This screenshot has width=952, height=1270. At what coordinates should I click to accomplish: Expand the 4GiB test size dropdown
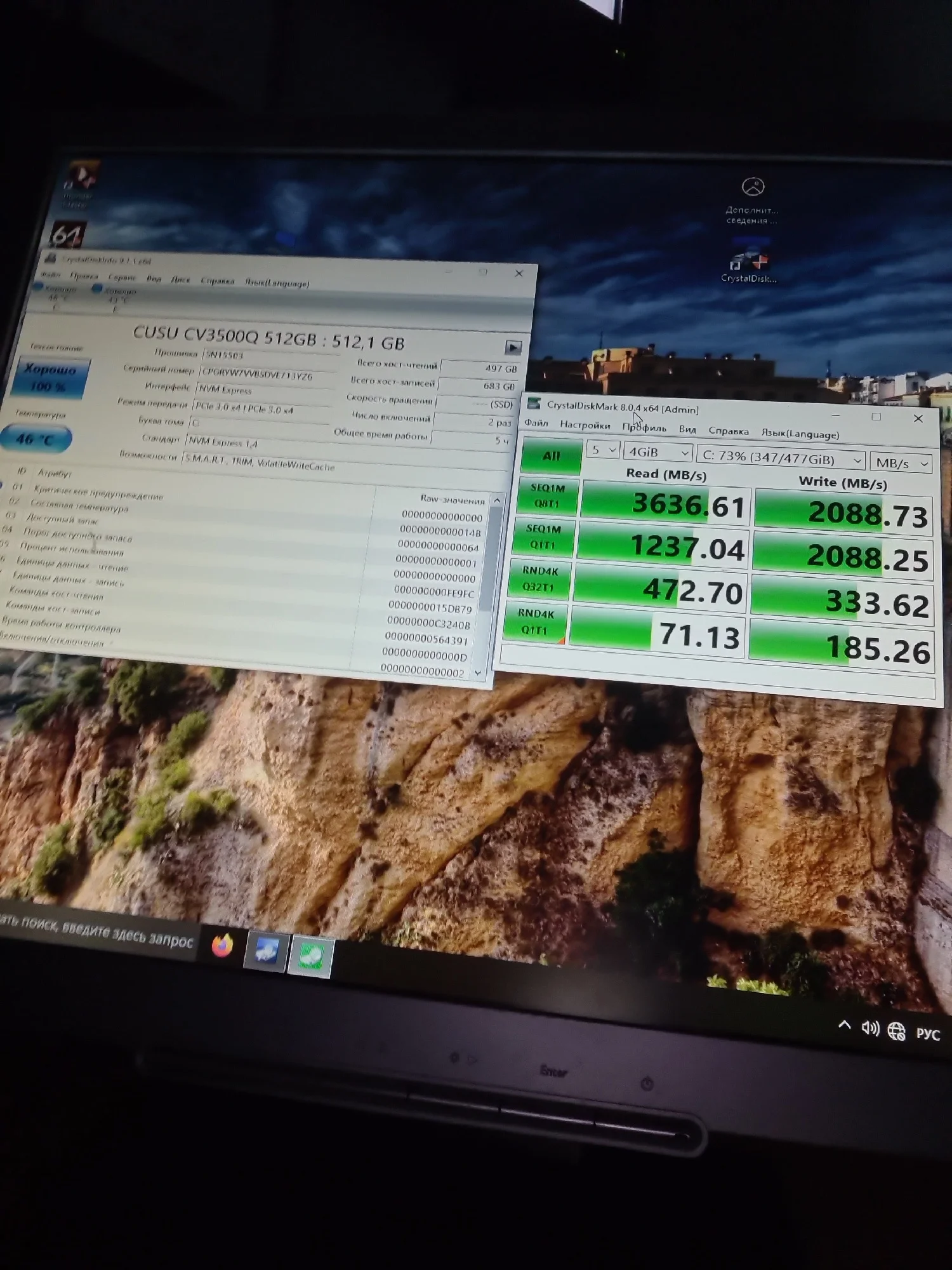click(x=657, y=452)
